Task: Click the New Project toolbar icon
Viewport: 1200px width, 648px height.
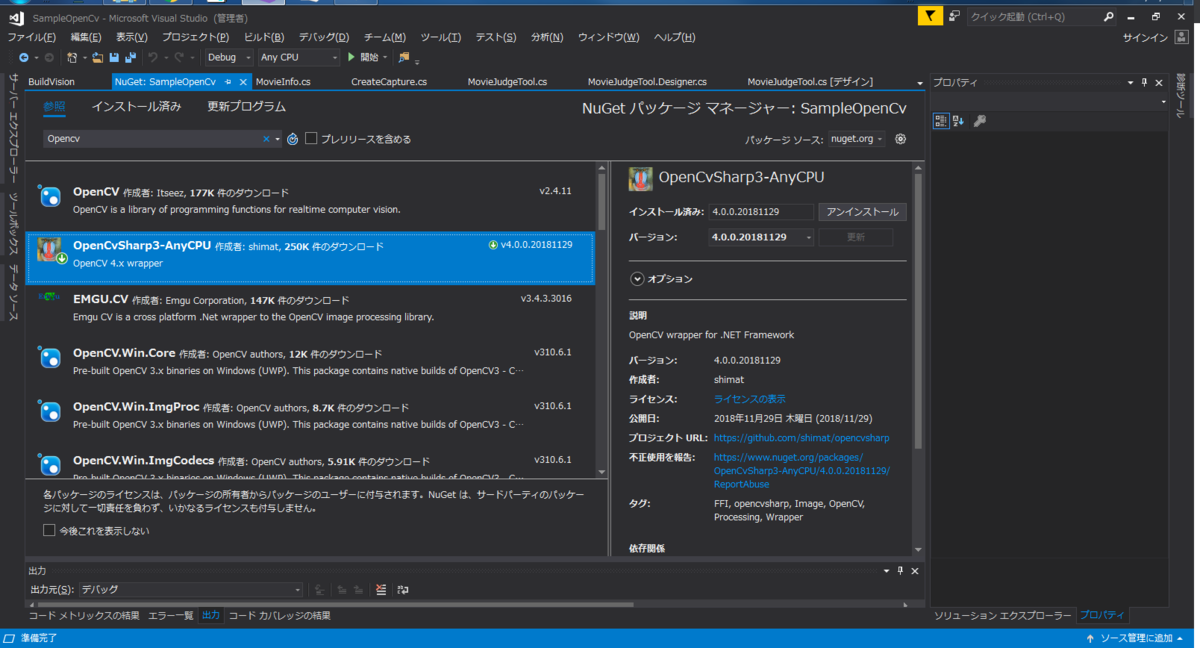Action: pos(72,57)
